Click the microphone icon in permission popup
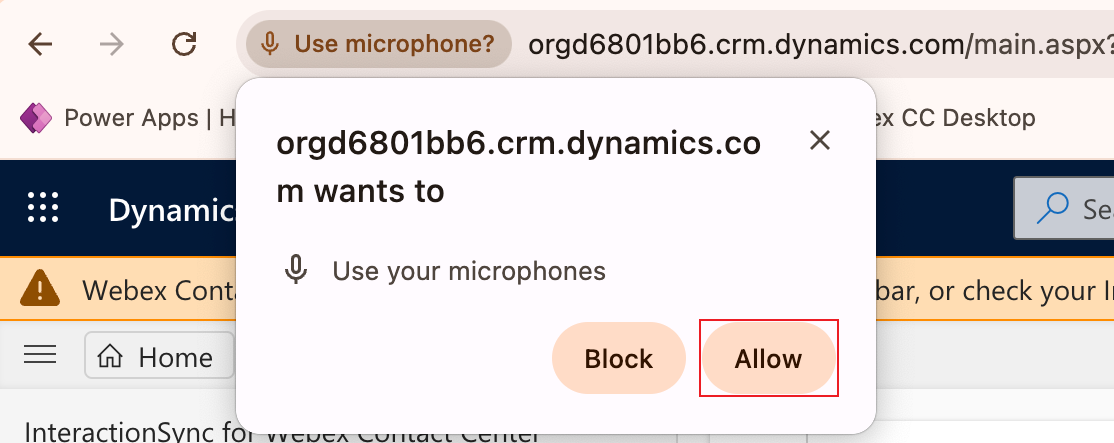Image resolution: width=1114 pixels, height=443 pixels. pyautogui.click(x=296, y=270)
